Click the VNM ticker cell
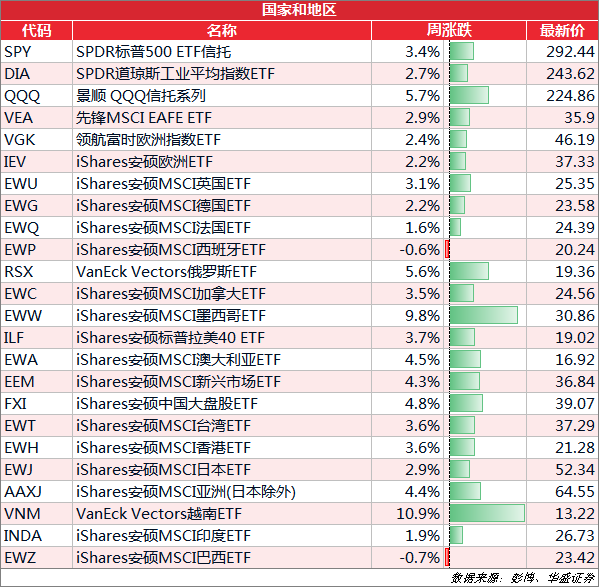The width and height of the screenshot is (600, 588). (36, 513)
